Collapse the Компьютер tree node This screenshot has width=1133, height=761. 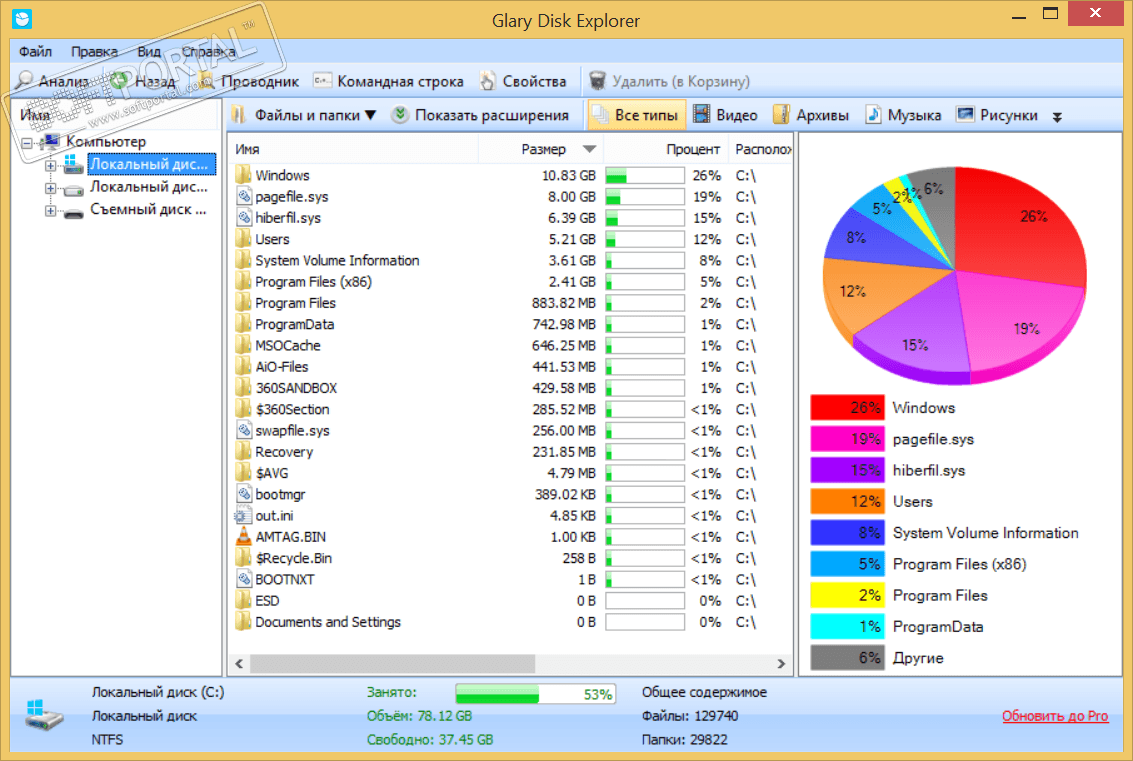[x=27, y=142]
